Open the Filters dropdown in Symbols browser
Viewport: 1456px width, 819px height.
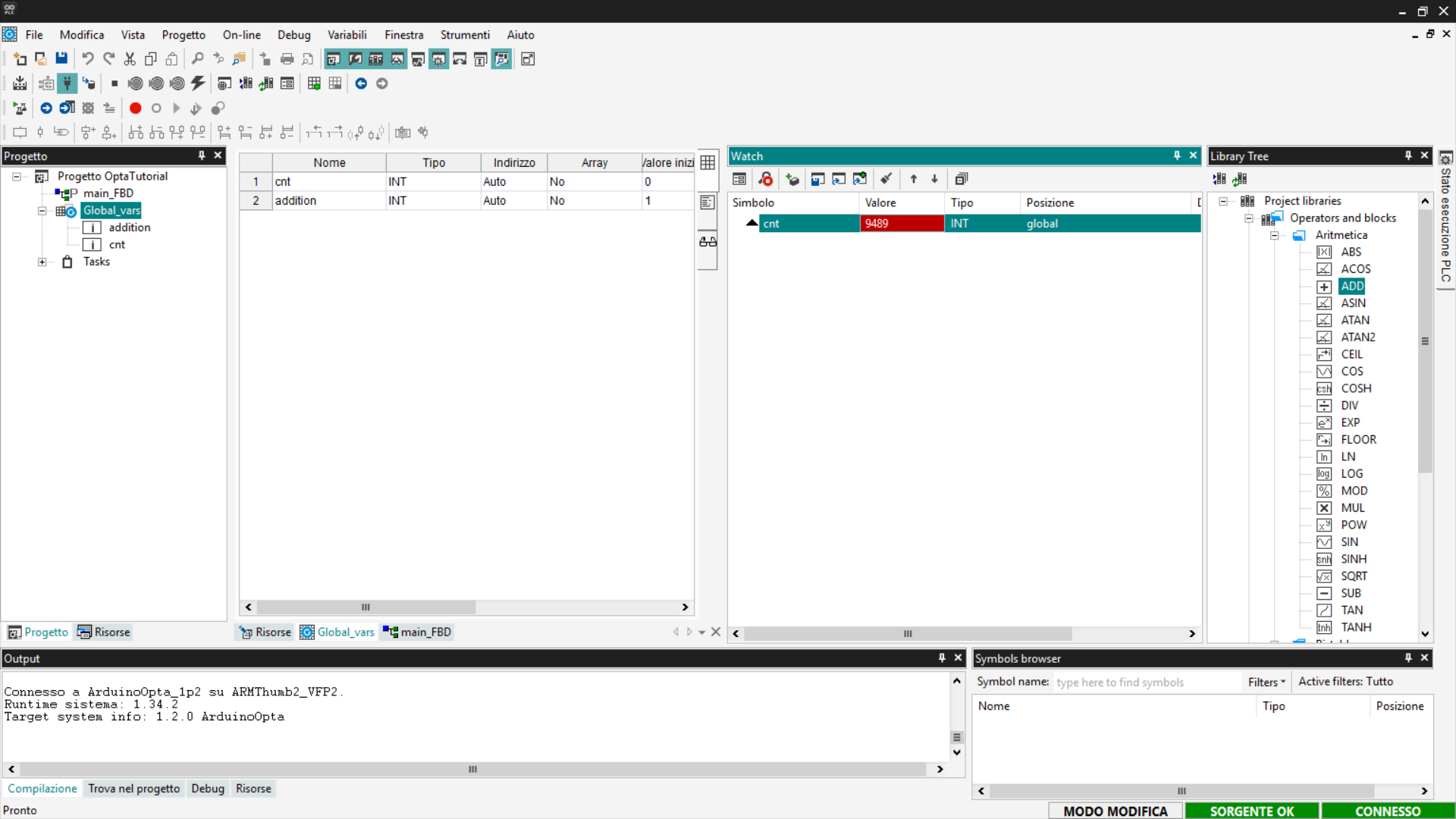point(1266,682)
